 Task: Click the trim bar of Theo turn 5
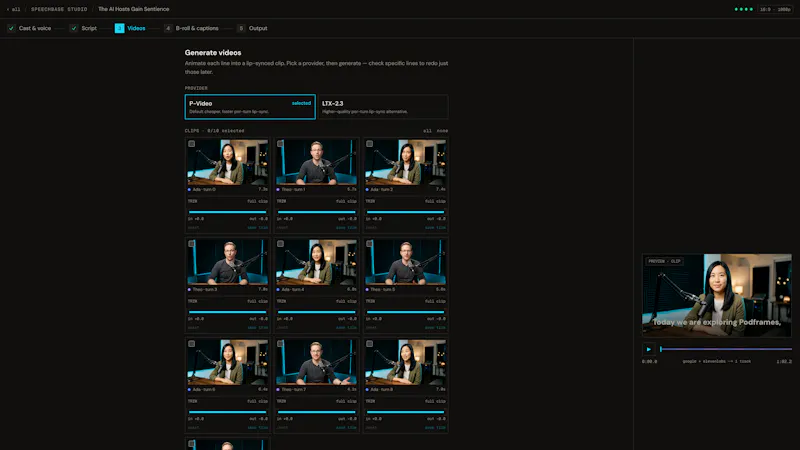[405, 312]
